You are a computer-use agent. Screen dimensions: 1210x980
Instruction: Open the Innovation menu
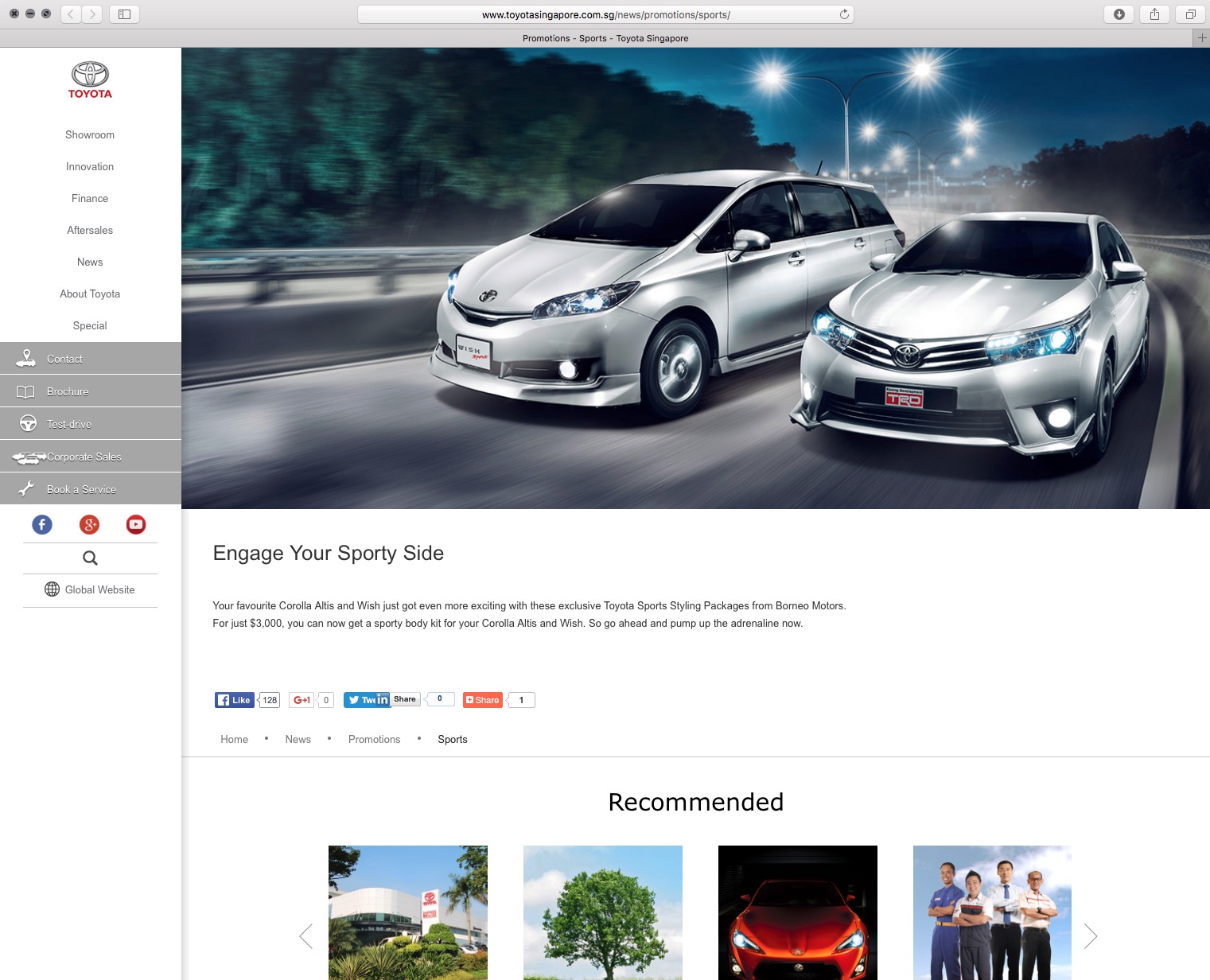click(x=90, y=167)
